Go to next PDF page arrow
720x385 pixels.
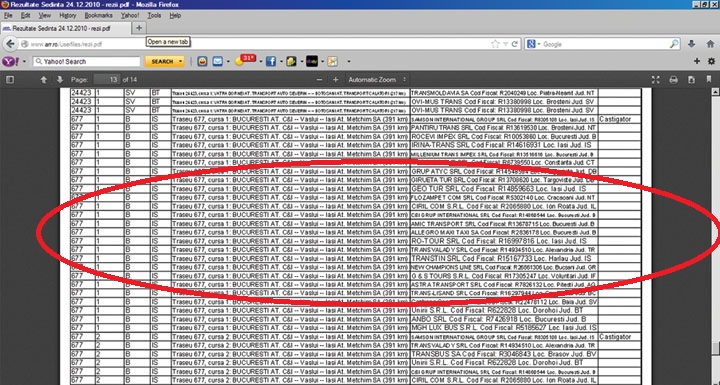pos(60,80)
